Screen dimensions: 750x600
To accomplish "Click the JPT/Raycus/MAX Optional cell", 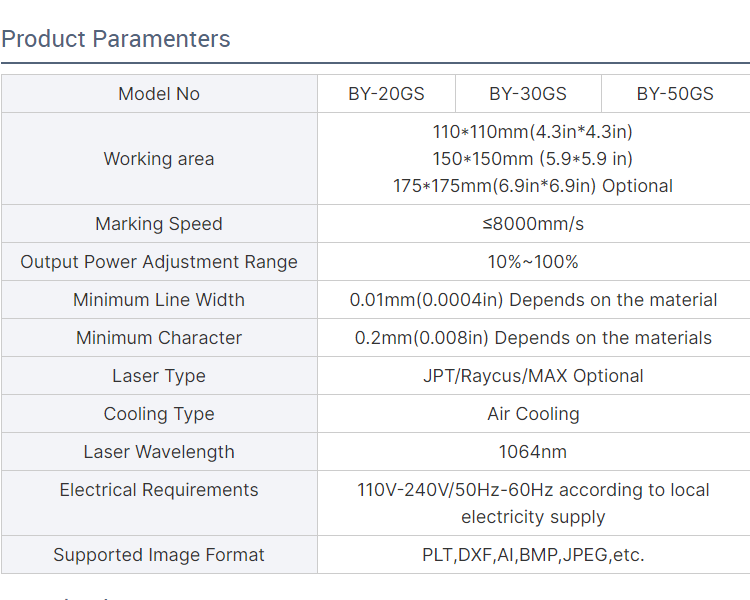I will click(533, 376).
